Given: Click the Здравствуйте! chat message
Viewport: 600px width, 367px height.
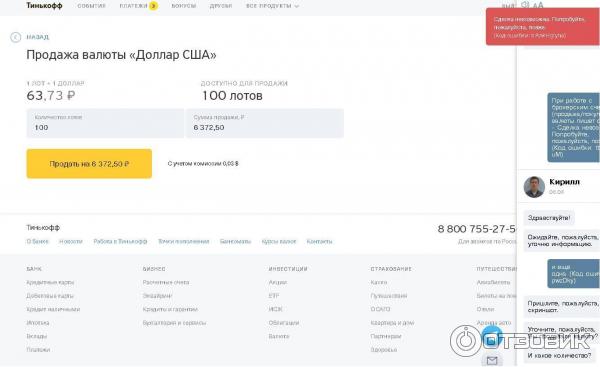Looking at the screenshot, I should coord(549,218).
